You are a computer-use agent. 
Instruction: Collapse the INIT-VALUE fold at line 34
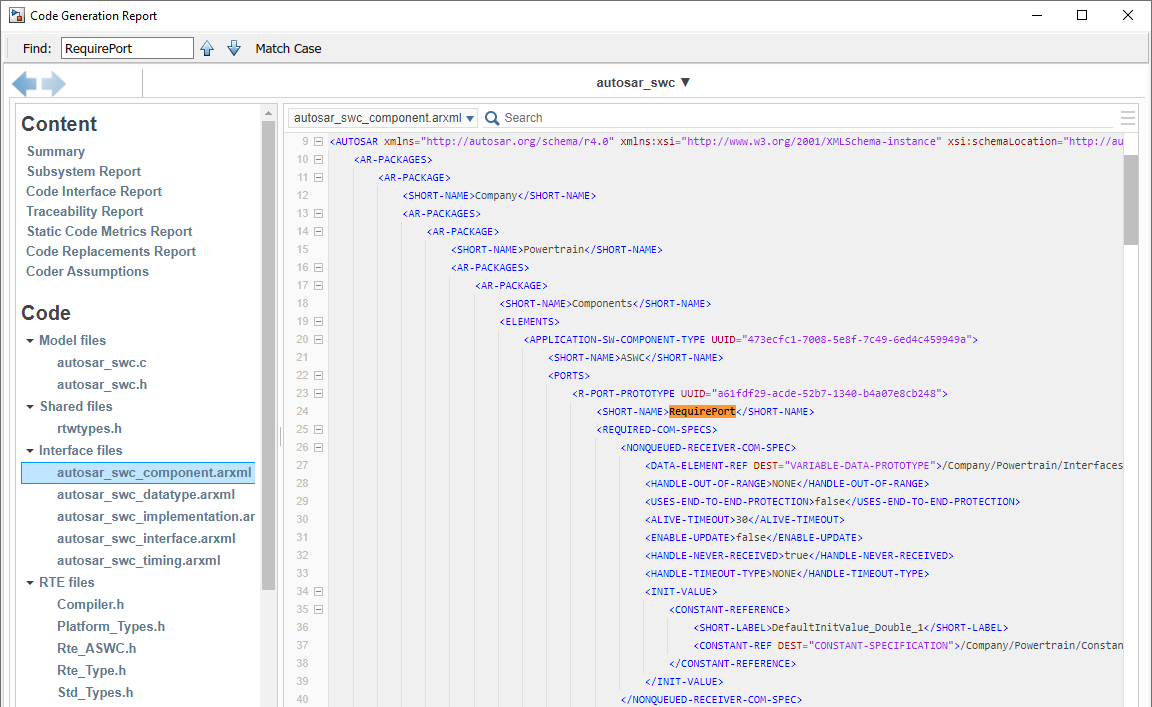click(318, 592)
